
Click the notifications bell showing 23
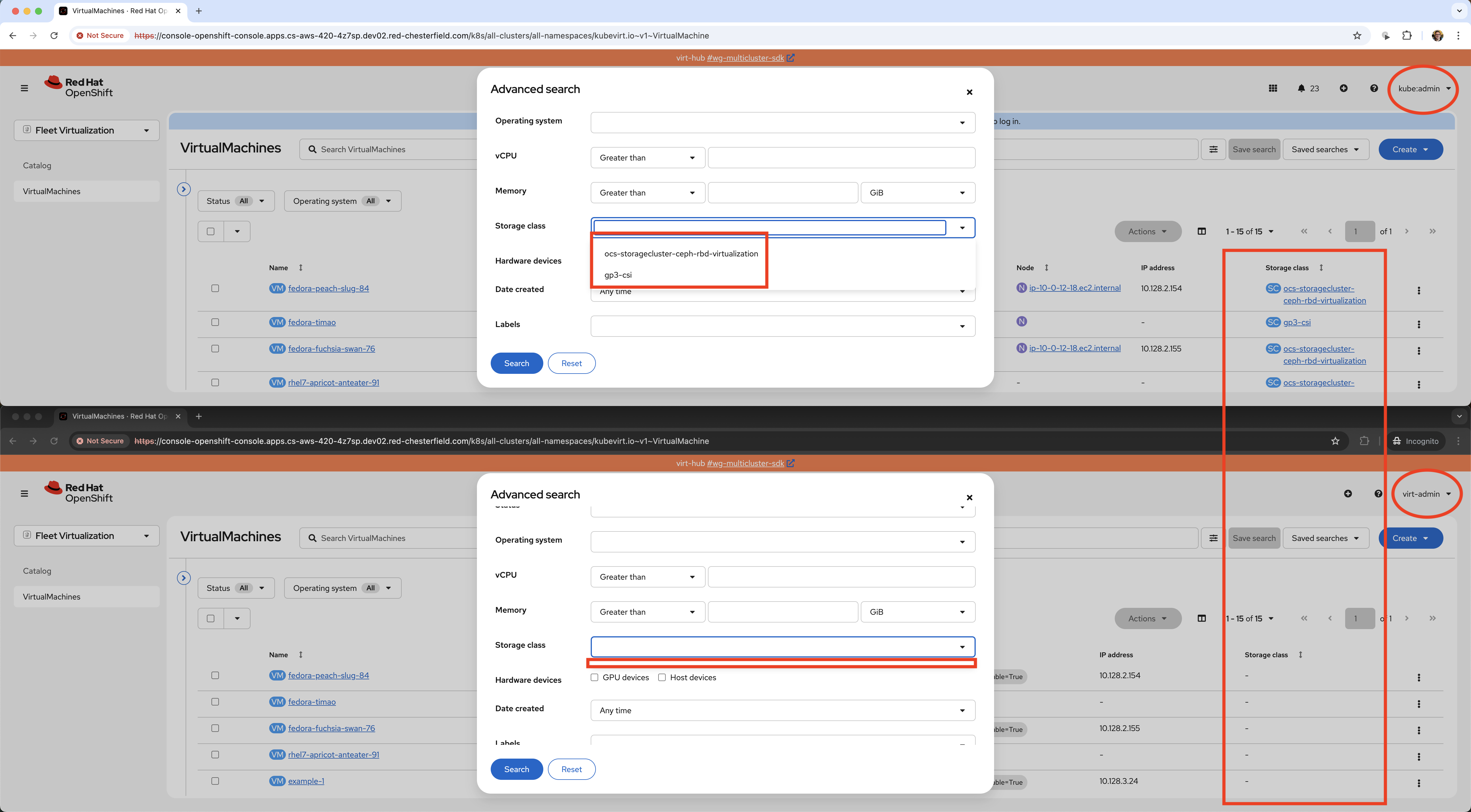tap(1307, 88)
